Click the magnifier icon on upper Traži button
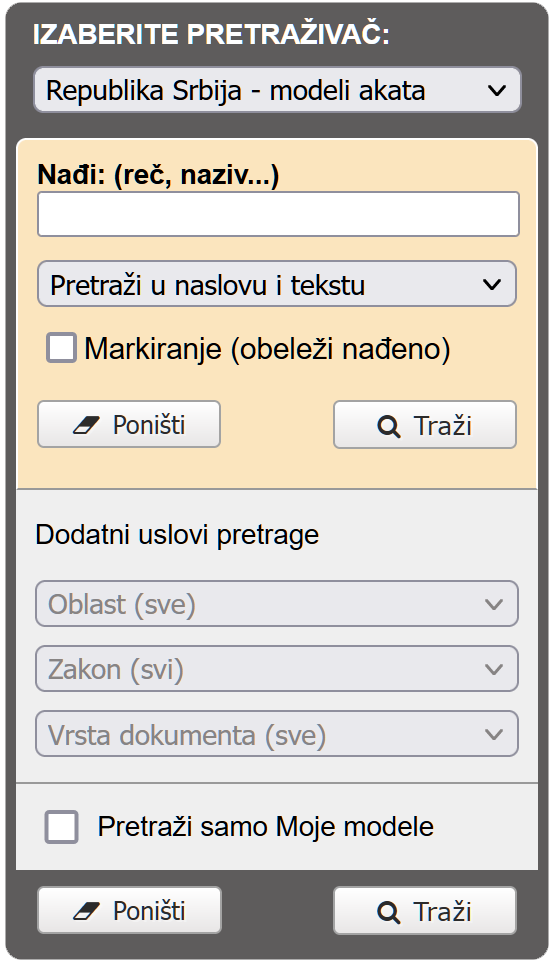Image resolution: width=552 pixels, height=965 pixels. click(x=388, y=426)
